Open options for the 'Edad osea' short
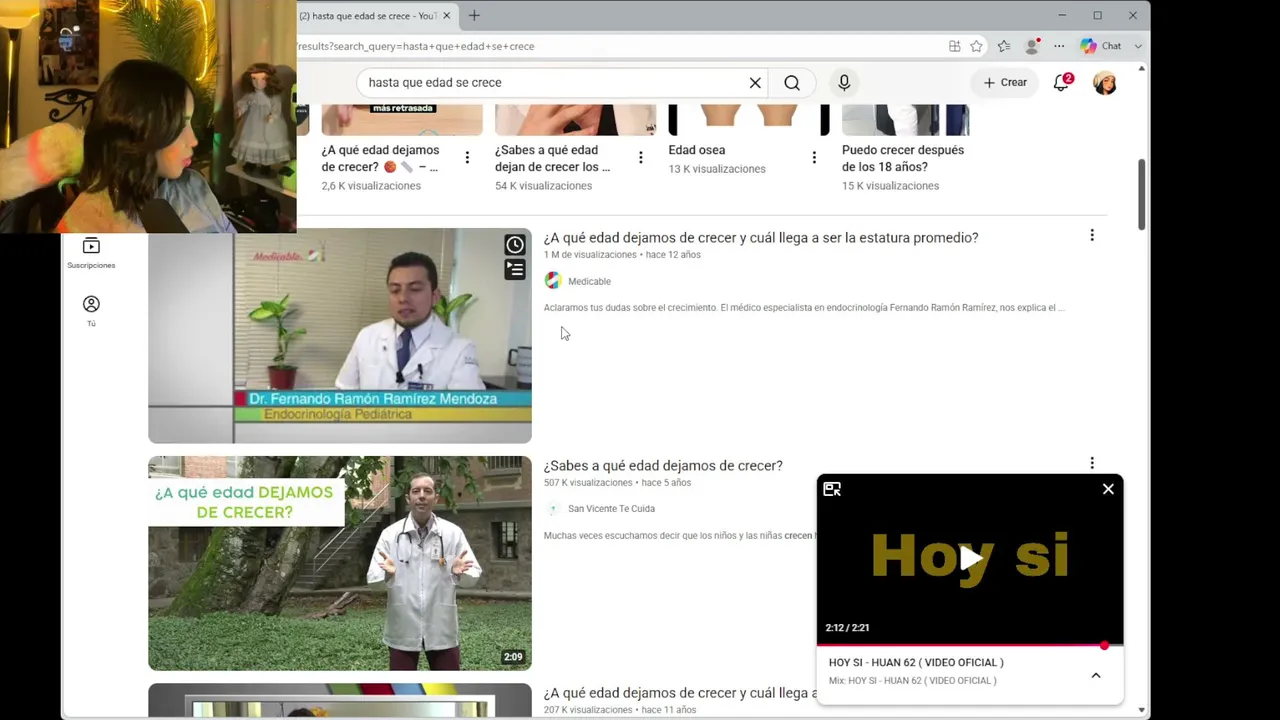This screenshot has width=1280, height=720. click(x=814, y=157)
